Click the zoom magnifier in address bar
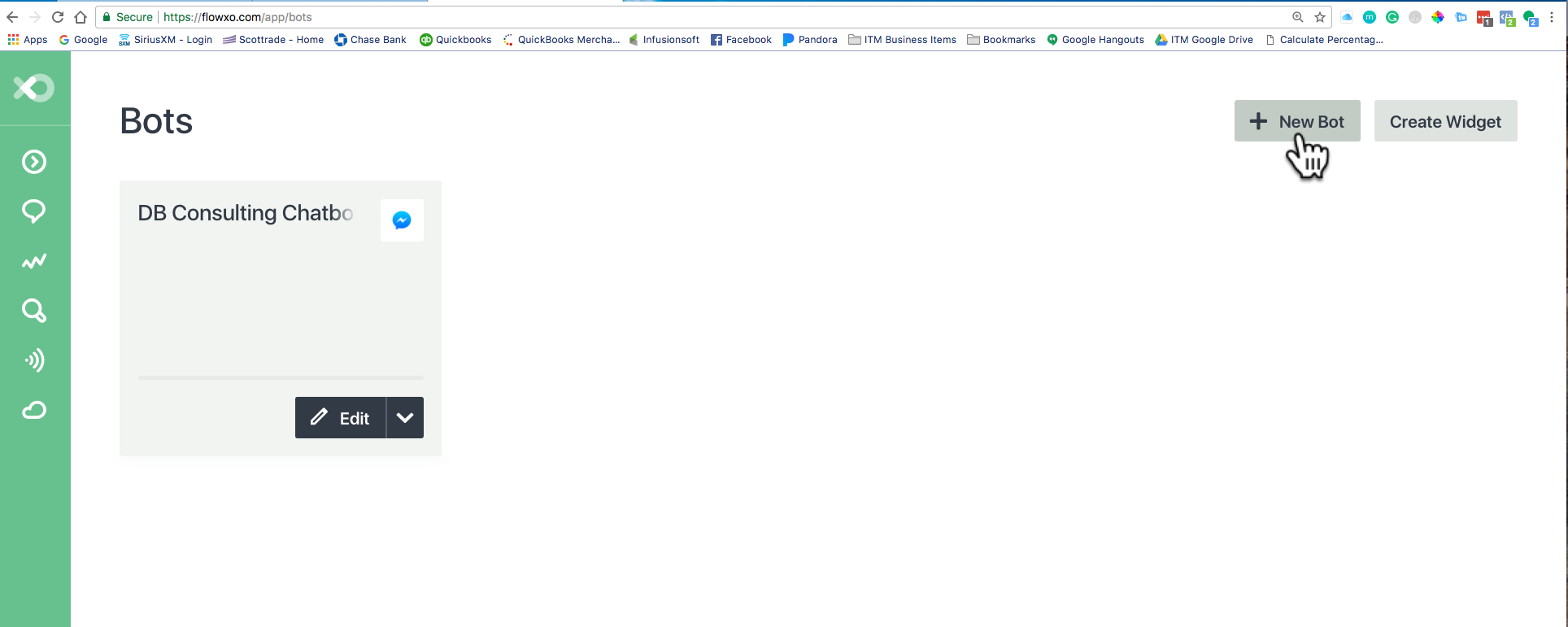 click(1298, 17)
